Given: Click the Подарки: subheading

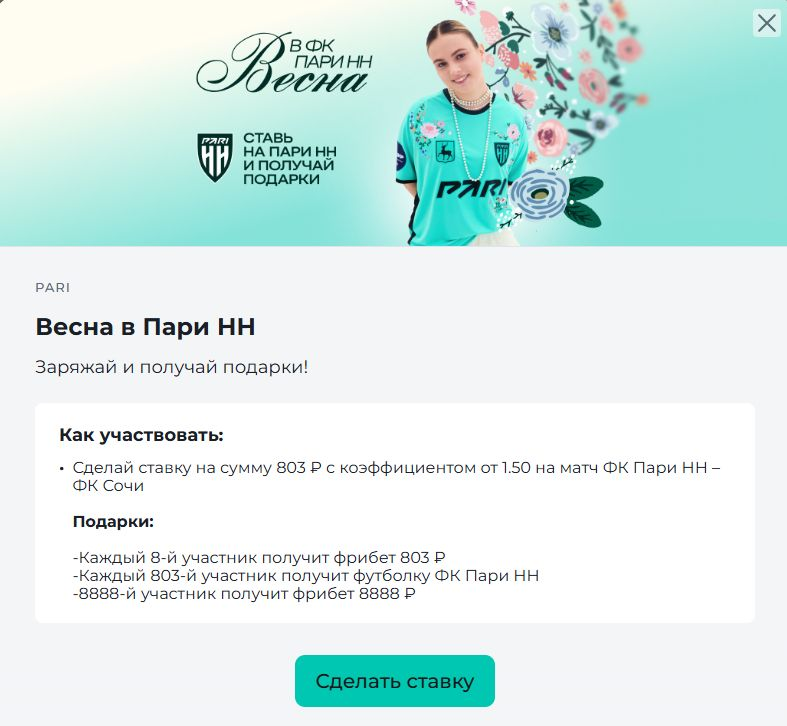Looking at the screenshot, I should pyautogui.click(x=113, y=522).
